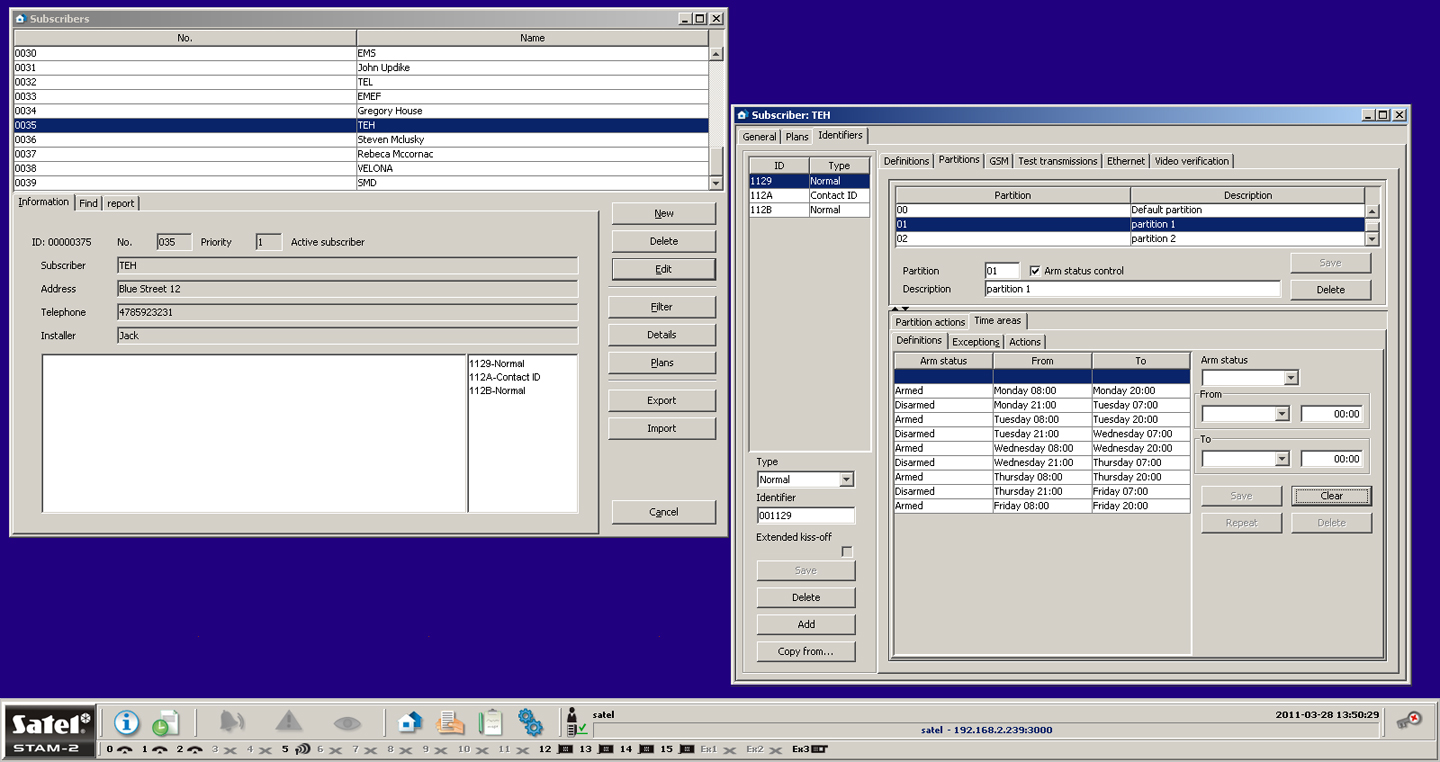The height and width of the screenshot is (762, 1440).
Task: Click the key with red X icon
Action: tap(1409, 722)
